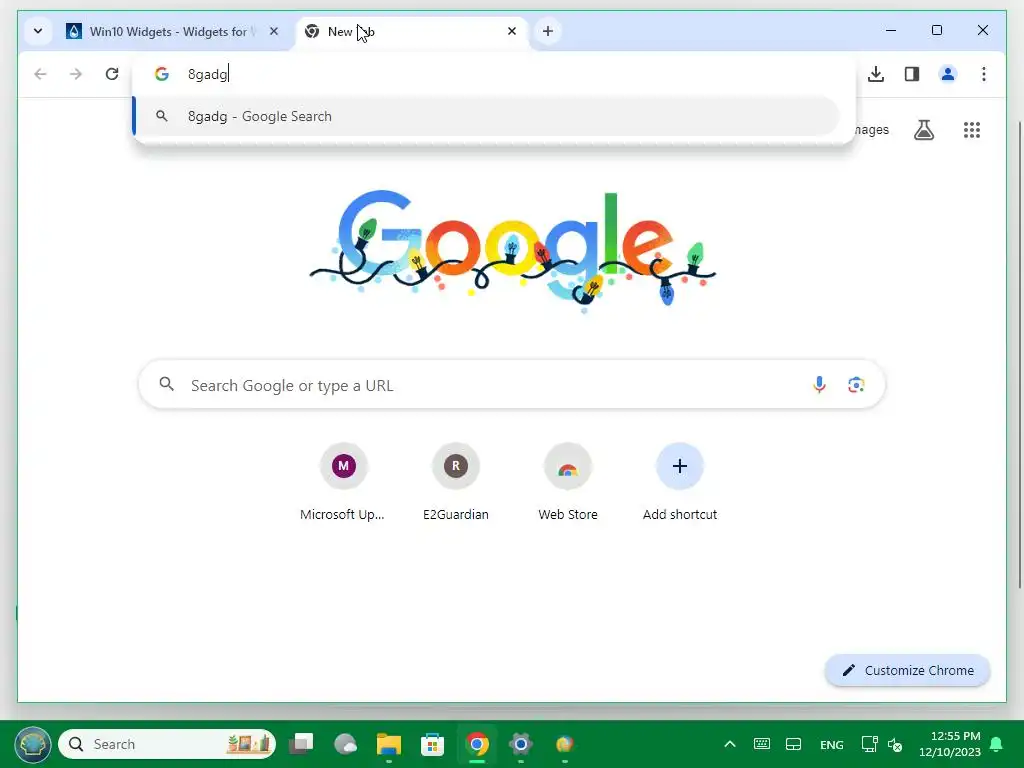Image resolution: width=1024 pixels, height=768 pixels.
Task: Go forward with the forward arrow
Action: (76, 74)
